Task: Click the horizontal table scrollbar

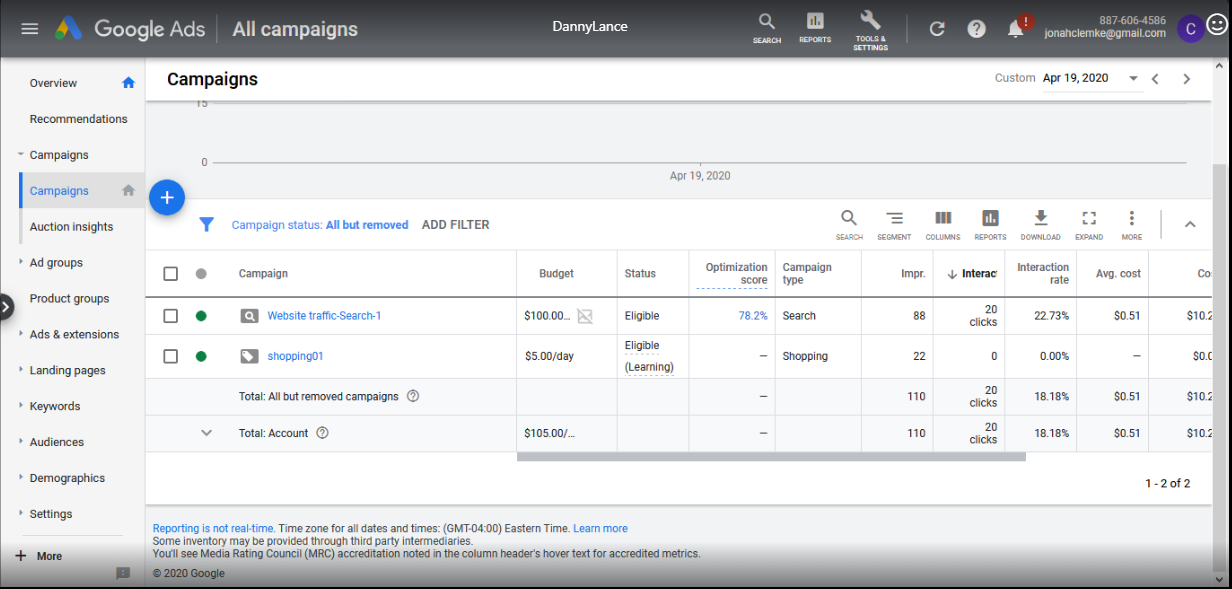Action: tap(771, 457)
